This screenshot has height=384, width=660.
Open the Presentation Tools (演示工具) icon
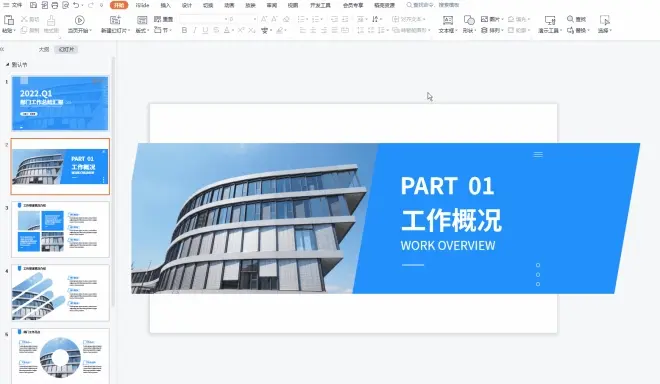click(x=550, y=20)
